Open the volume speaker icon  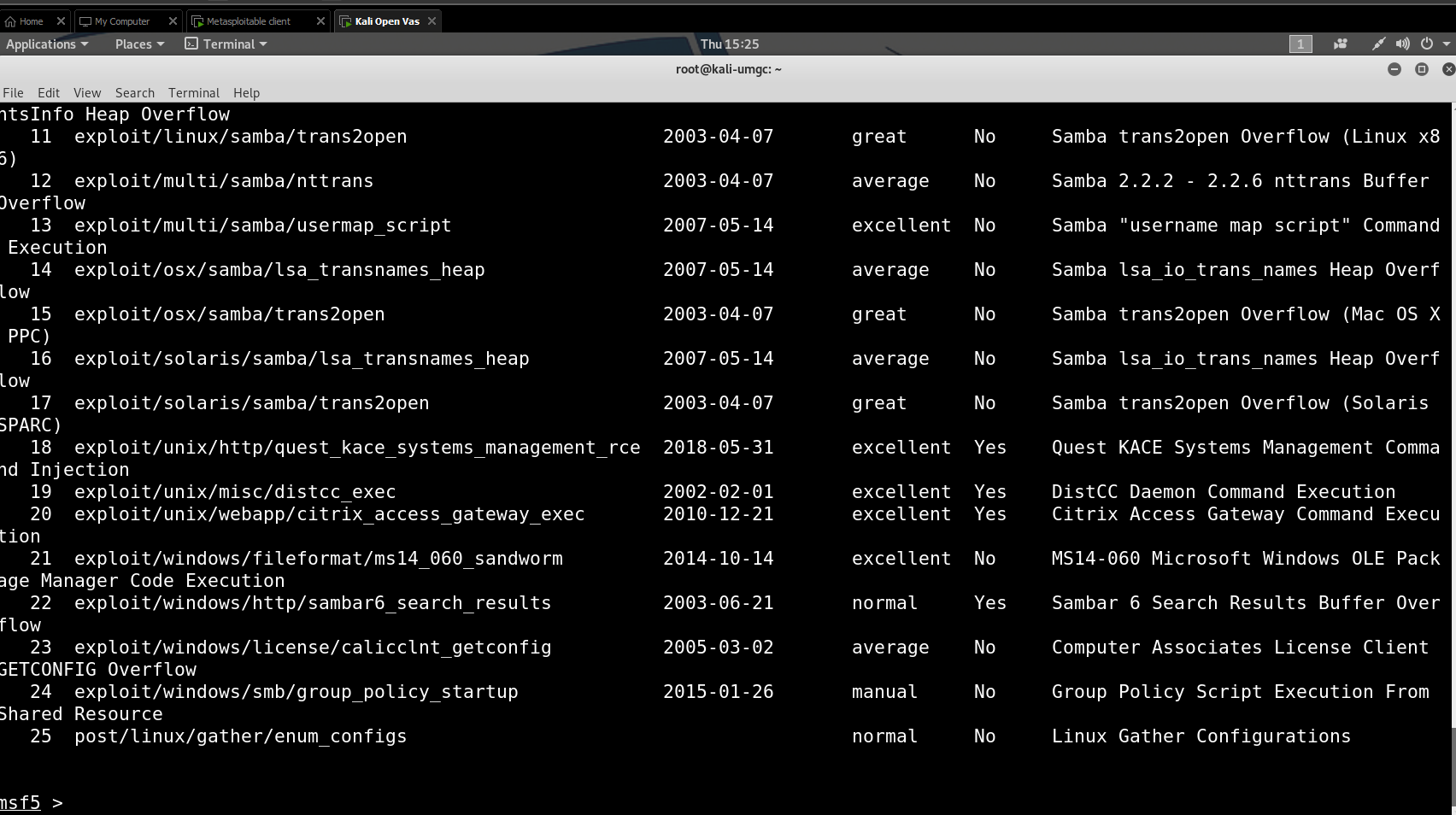[1402, 44]
